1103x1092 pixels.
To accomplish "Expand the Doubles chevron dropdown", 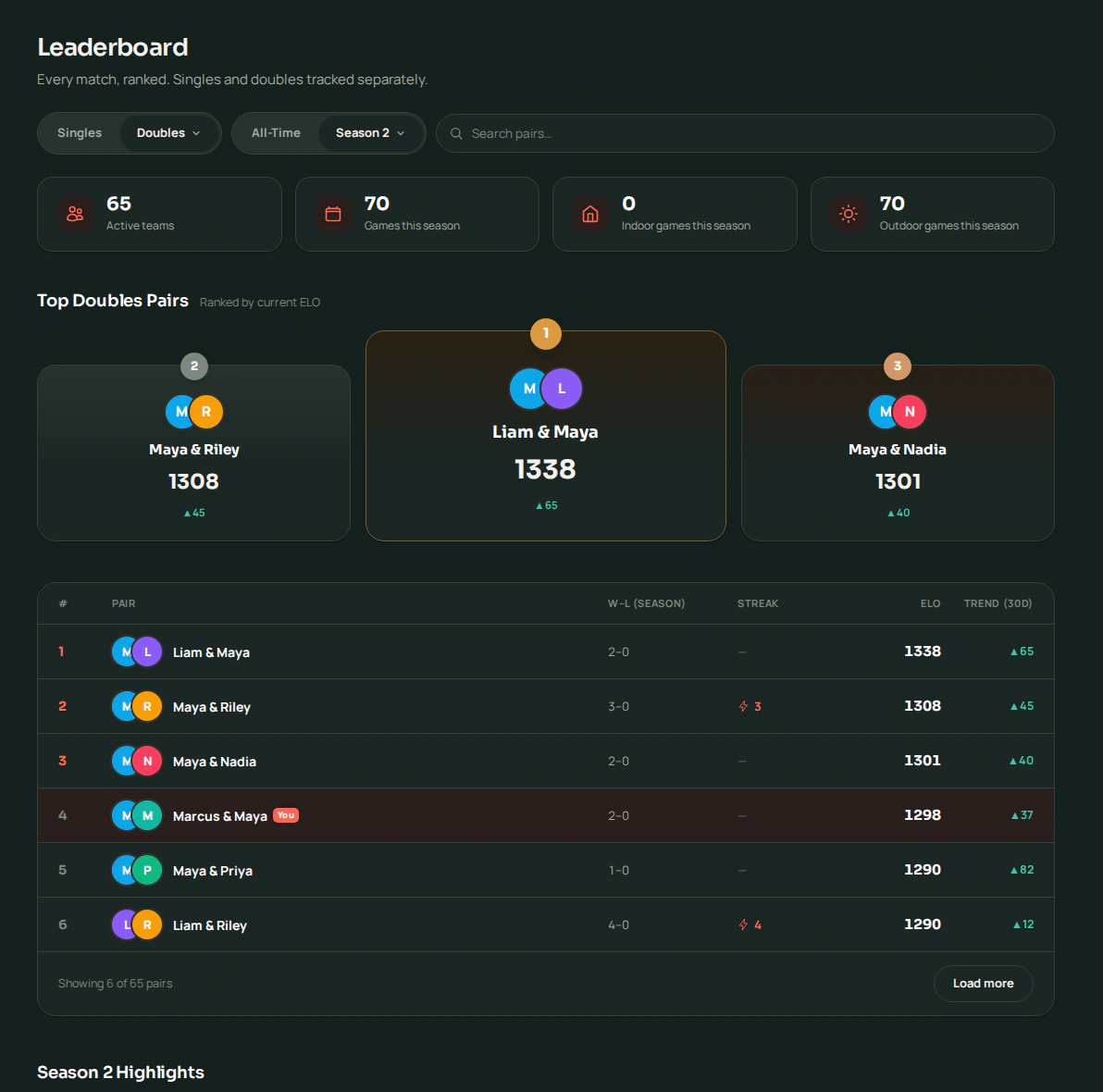I will [196, 133].
